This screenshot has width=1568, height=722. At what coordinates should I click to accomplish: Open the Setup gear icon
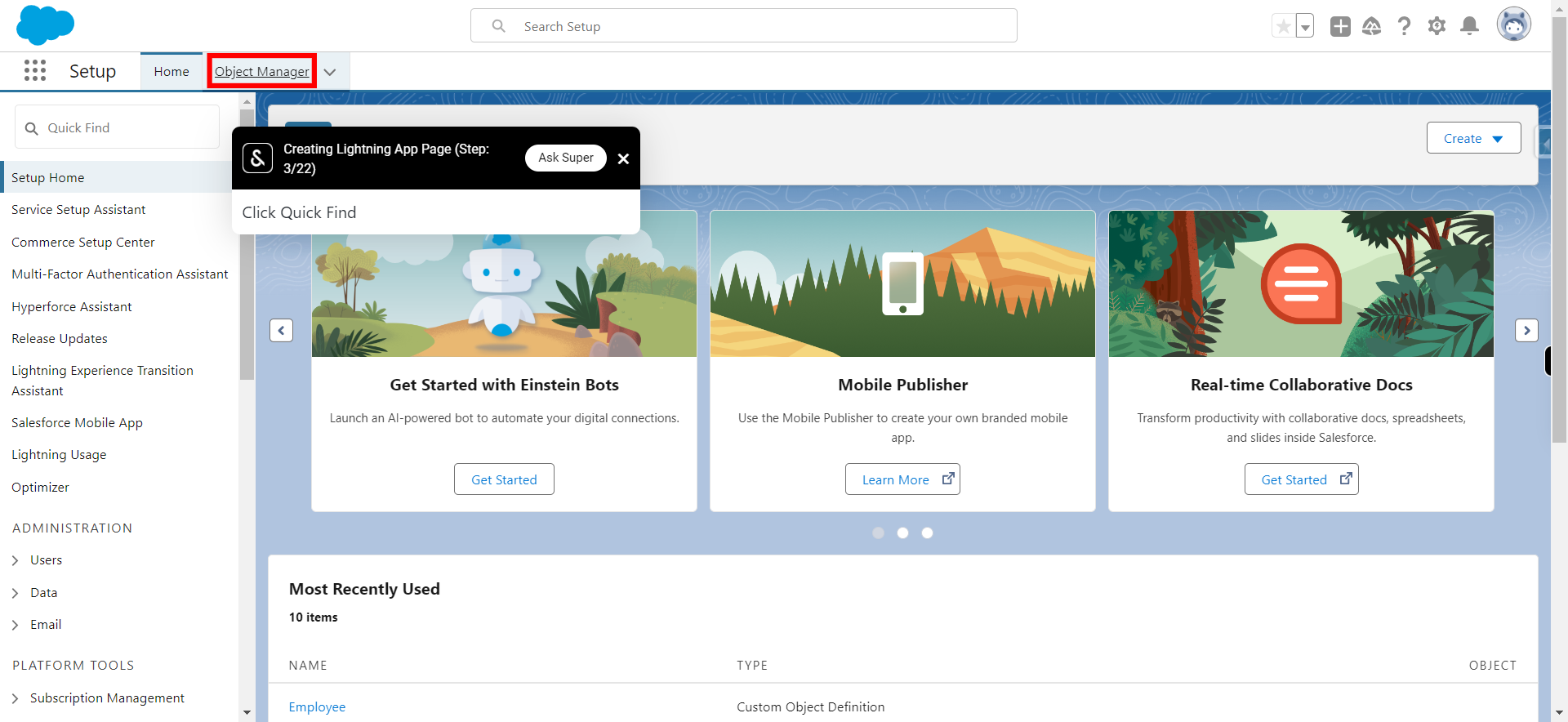tap(1437, 26)
